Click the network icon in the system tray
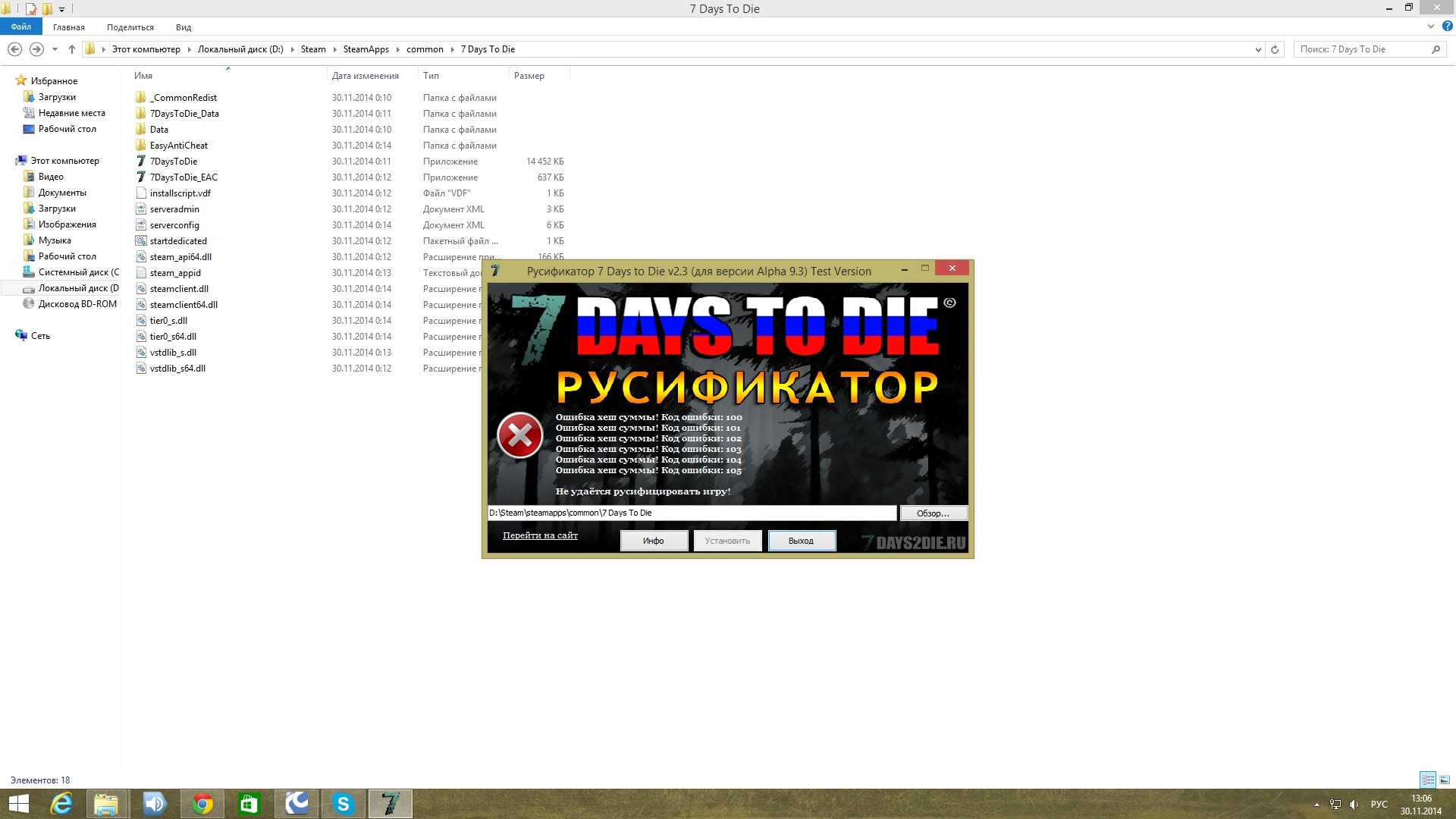Screen dimensions: 1456x819 (x=1335, y=805)
